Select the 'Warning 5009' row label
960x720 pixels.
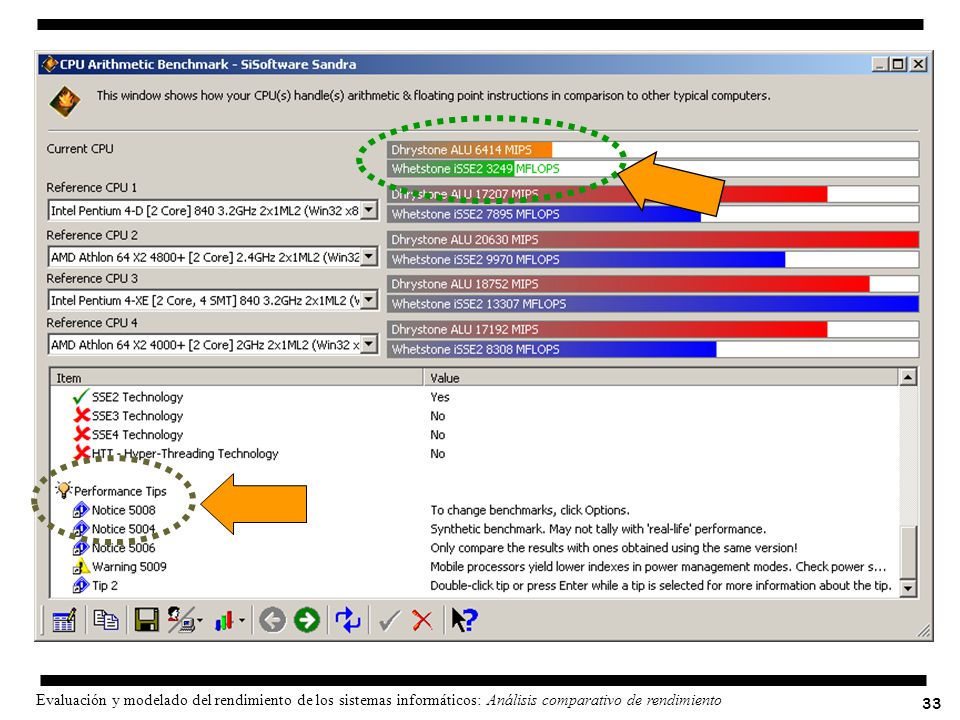(x=129, y=566)
